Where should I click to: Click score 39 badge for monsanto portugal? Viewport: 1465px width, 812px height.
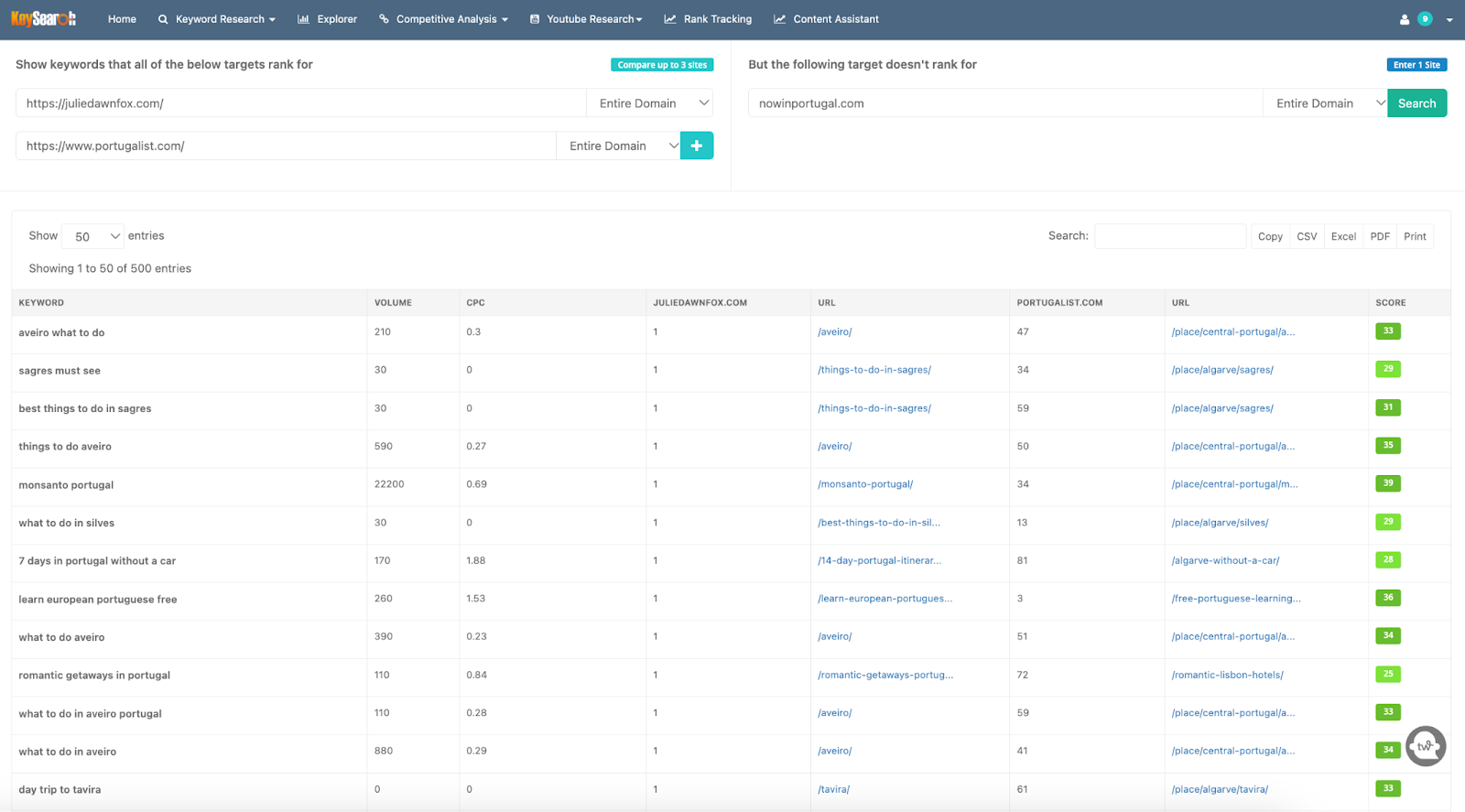[1388, 483]
